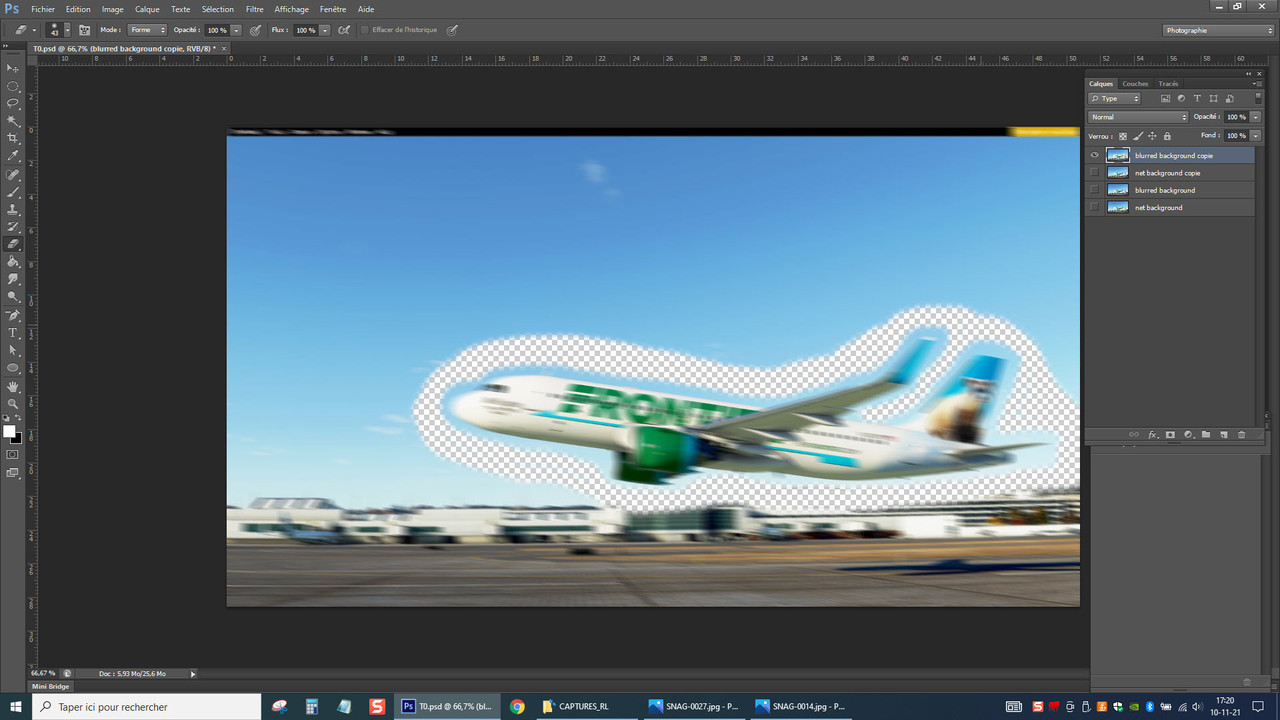The width and height of the screenshot is (1280, 720).
Task: Select the Crop tool
Action: coord(13,138)
